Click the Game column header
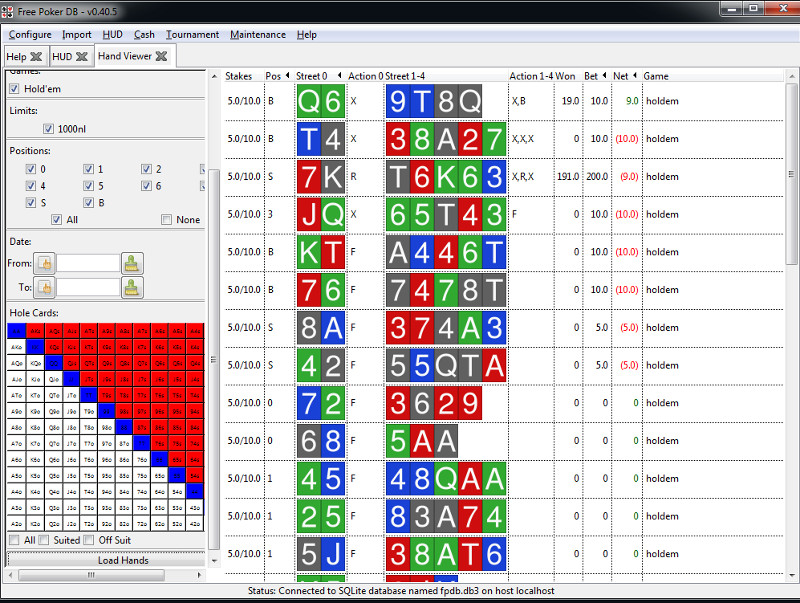This screenshot has width=800, height=603. click(656, 76)
